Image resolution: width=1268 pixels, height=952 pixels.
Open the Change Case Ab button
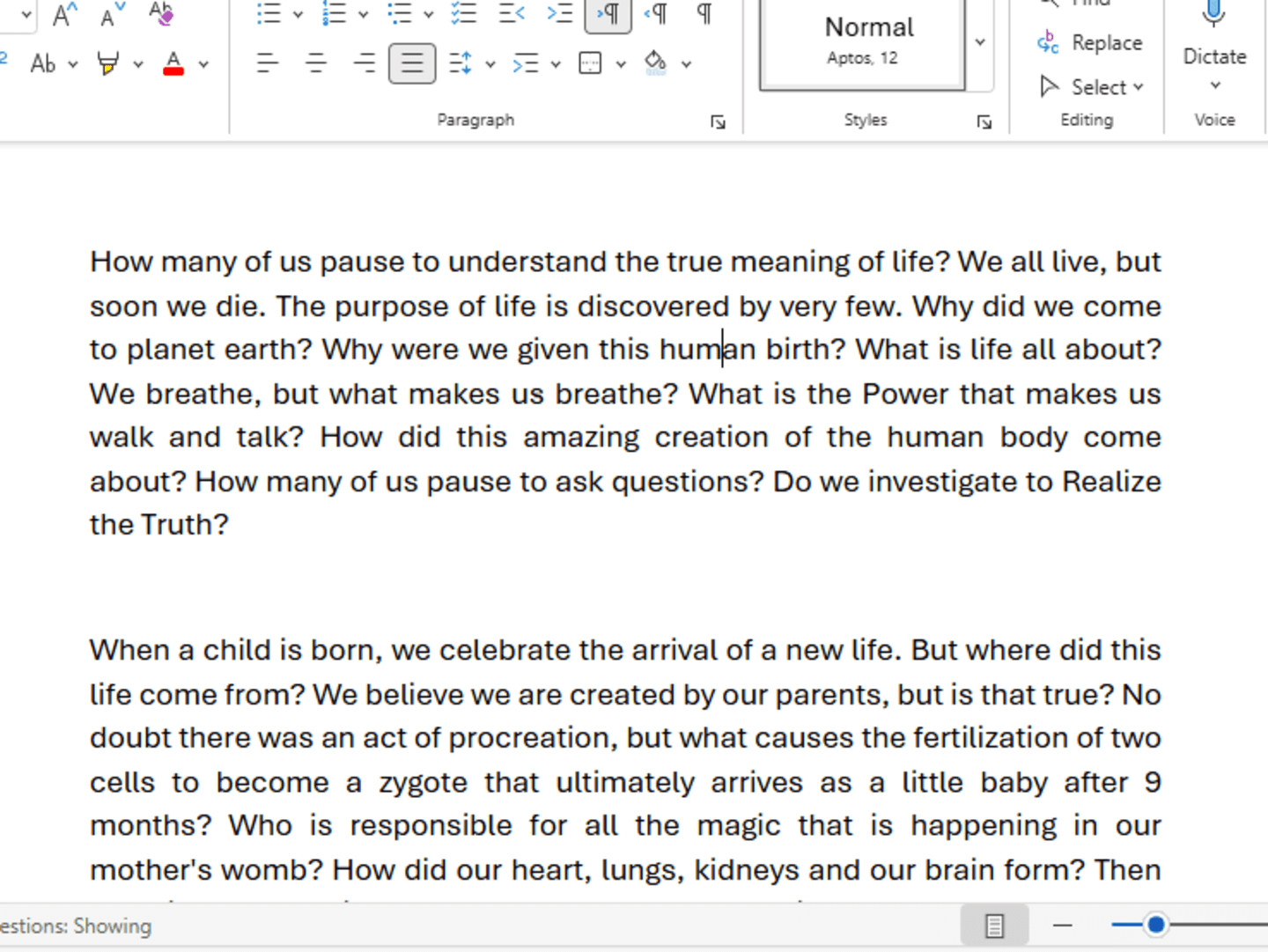(43, 63)
